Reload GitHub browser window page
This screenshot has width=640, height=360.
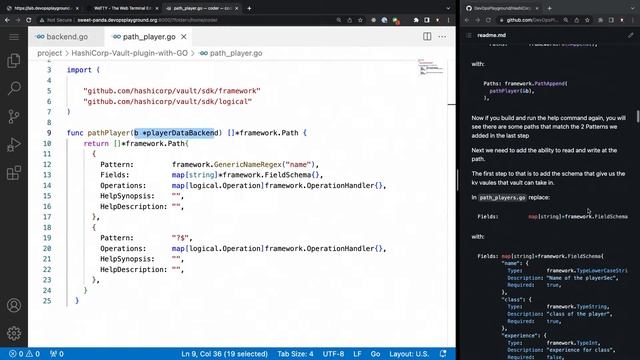(488, 20)
